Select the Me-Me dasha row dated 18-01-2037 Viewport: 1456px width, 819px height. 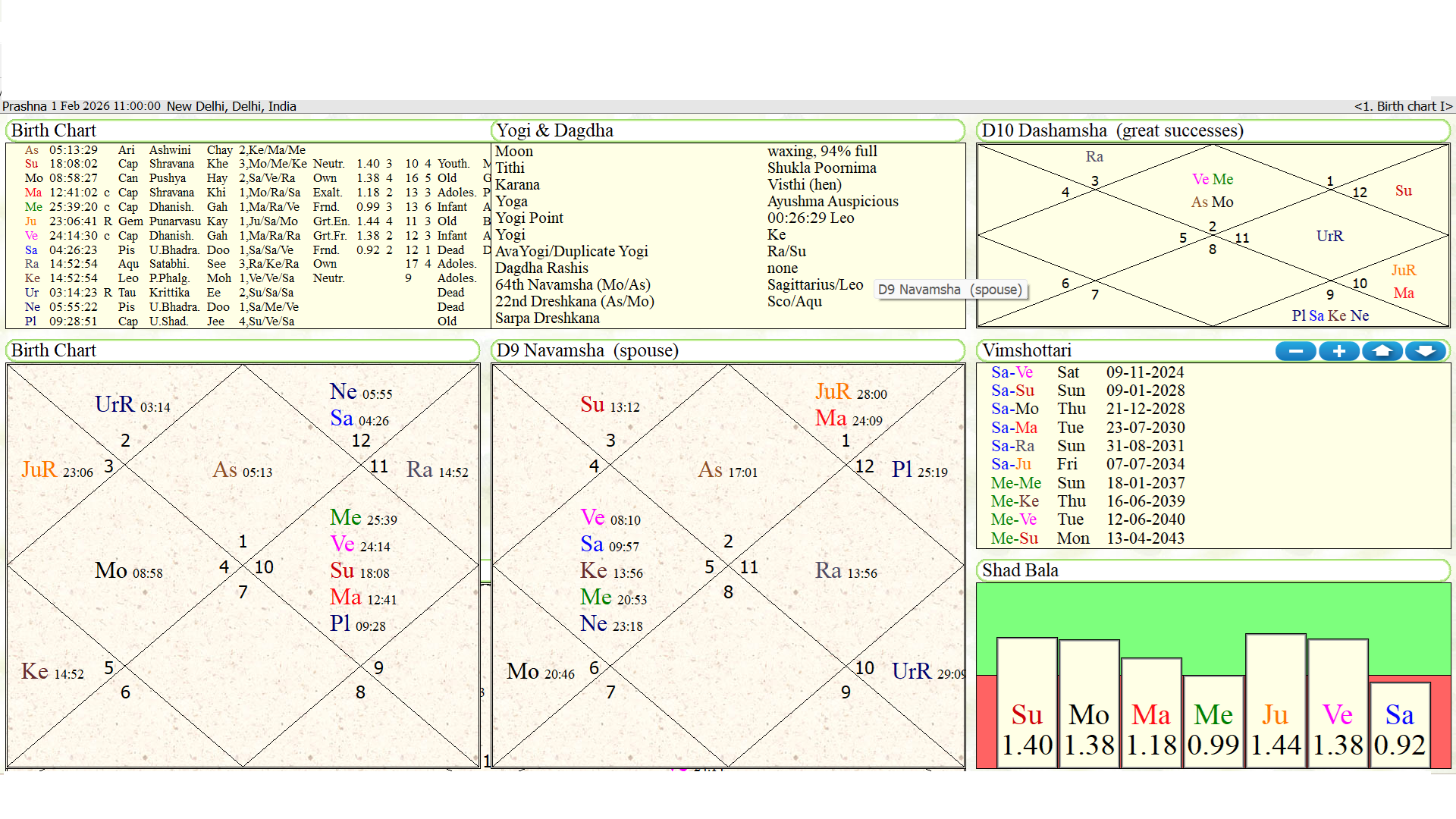1015,483
